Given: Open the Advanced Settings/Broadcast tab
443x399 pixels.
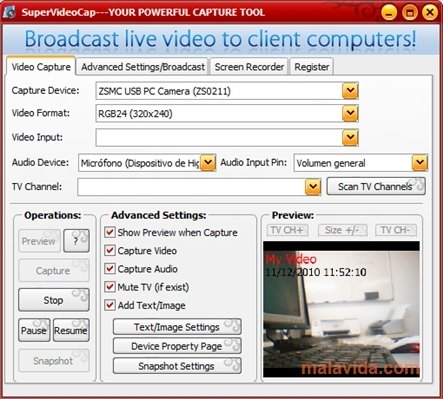Looking at the screenshot, I should [x=143, y=67].
